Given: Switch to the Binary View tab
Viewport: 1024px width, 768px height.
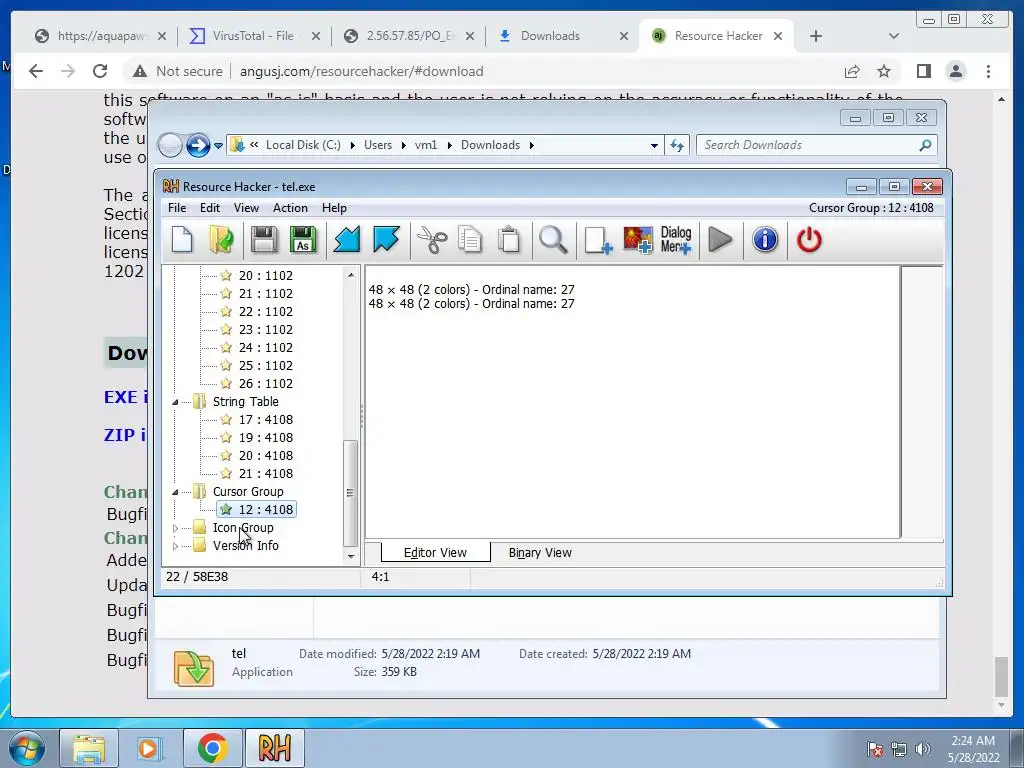Looking at the screenshot, I should [540, 552].
